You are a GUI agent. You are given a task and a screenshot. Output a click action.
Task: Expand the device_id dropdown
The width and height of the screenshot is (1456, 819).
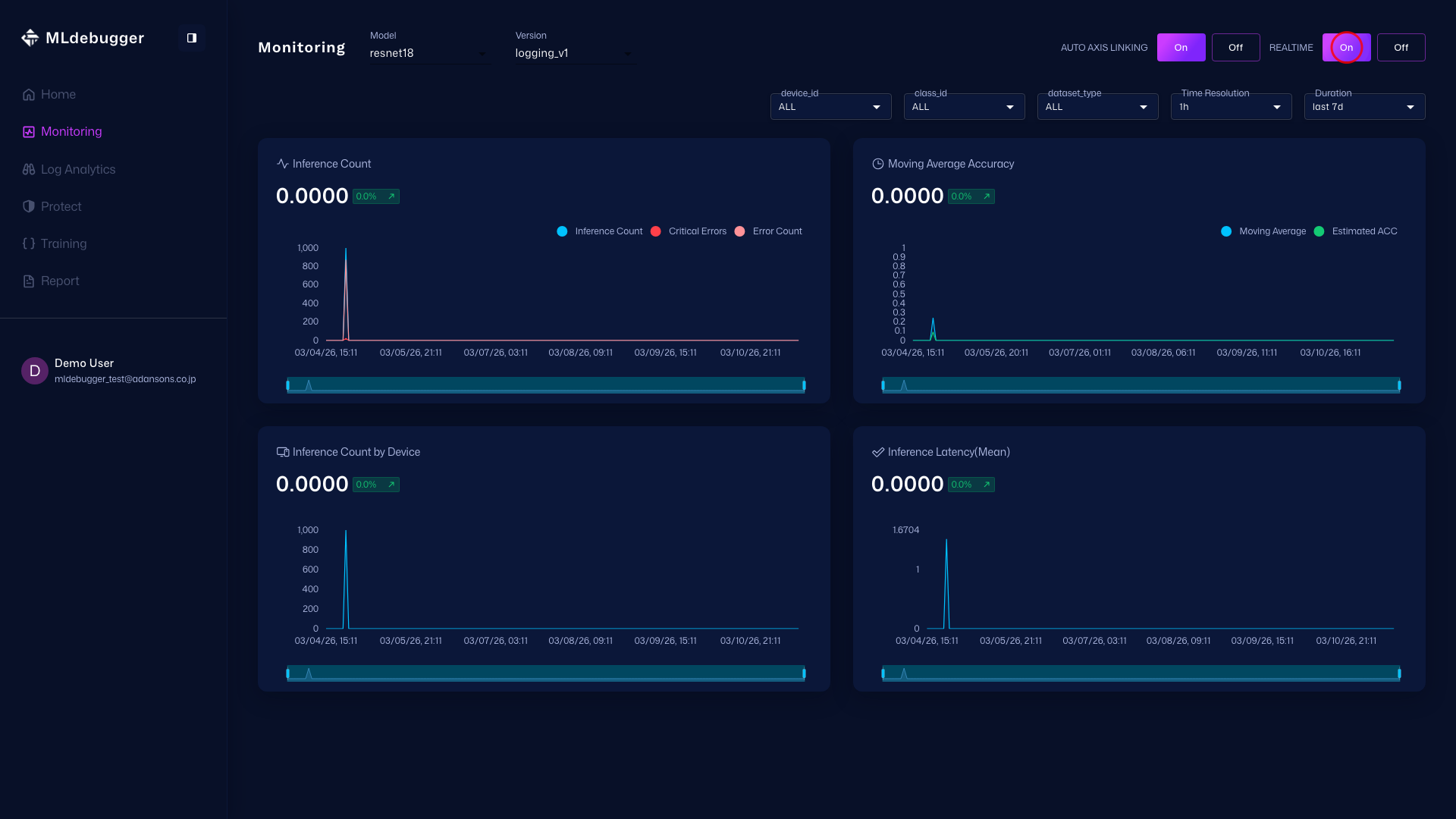[x=830, y=107]
